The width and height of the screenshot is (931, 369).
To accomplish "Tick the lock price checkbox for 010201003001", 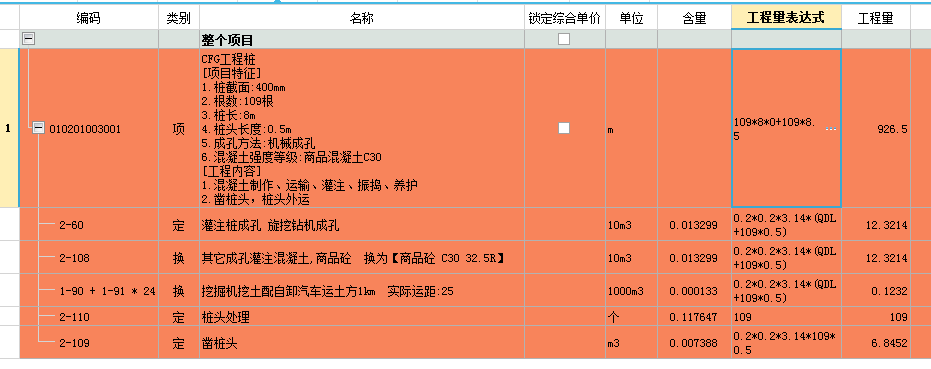I will coord(564,128).
